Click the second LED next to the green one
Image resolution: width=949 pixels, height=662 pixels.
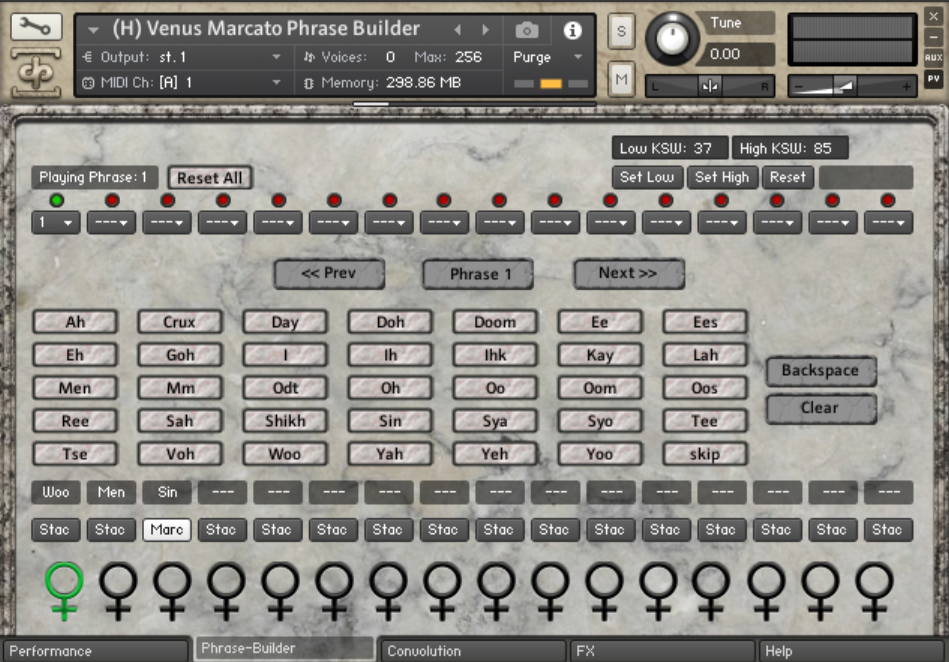point(112,200)
